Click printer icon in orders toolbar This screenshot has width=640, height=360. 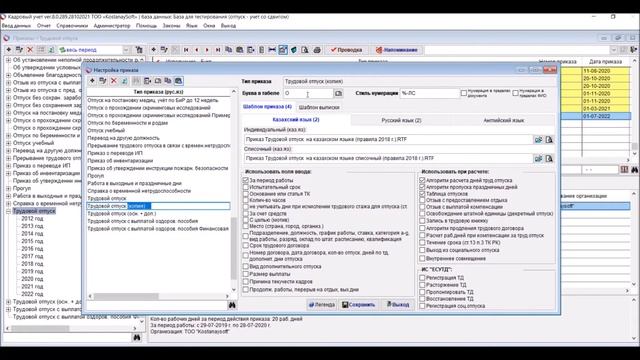pos(317,50)
